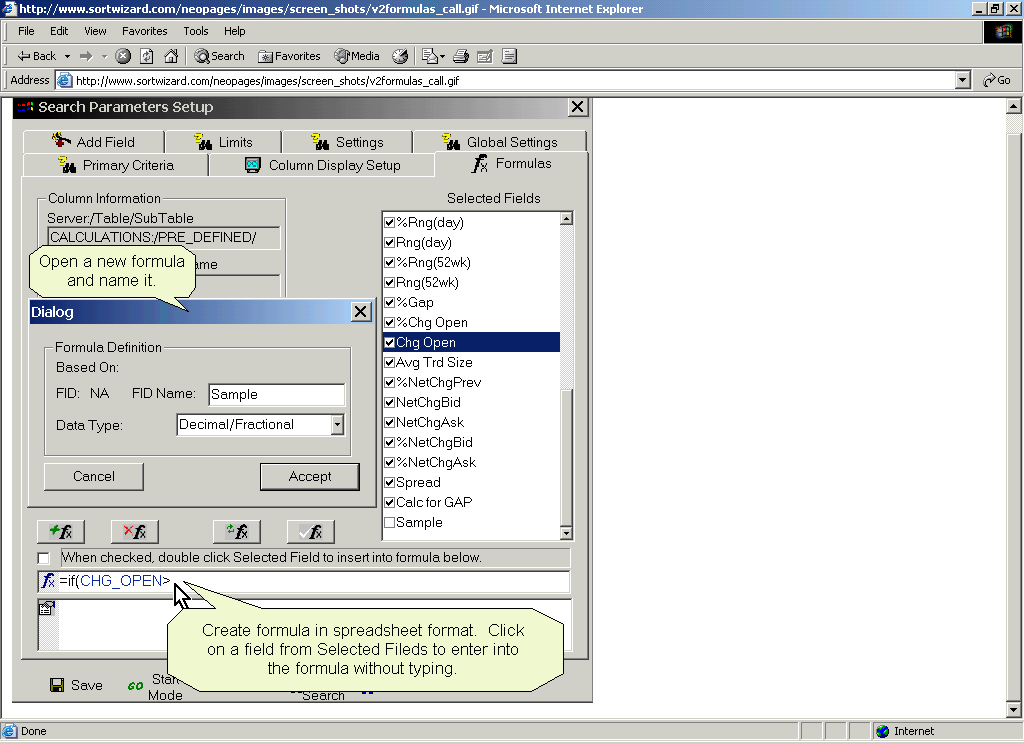1024x744 pixels.
Task: Switch to the Column Display Setup tab
Action: 322,165
